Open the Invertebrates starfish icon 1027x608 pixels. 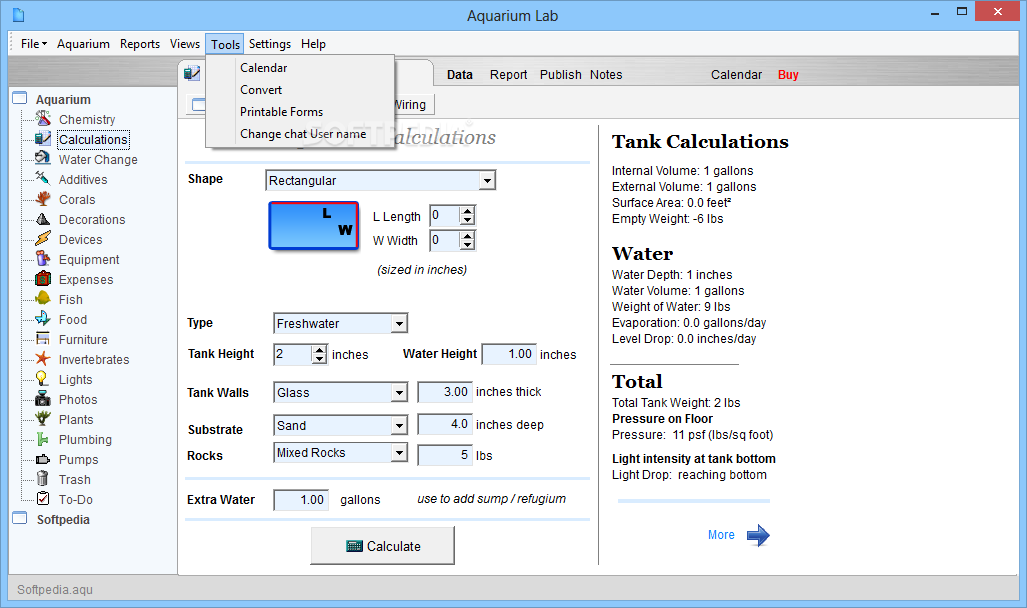(43, 359)
